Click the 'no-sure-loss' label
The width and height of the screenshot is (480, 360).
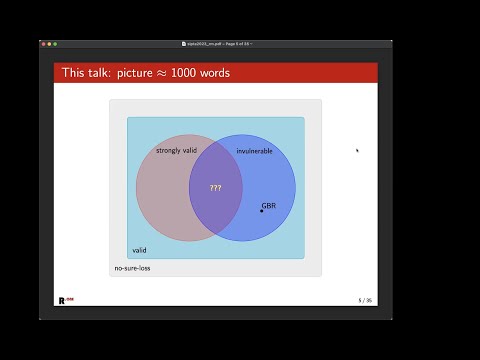tap(132, 268)
